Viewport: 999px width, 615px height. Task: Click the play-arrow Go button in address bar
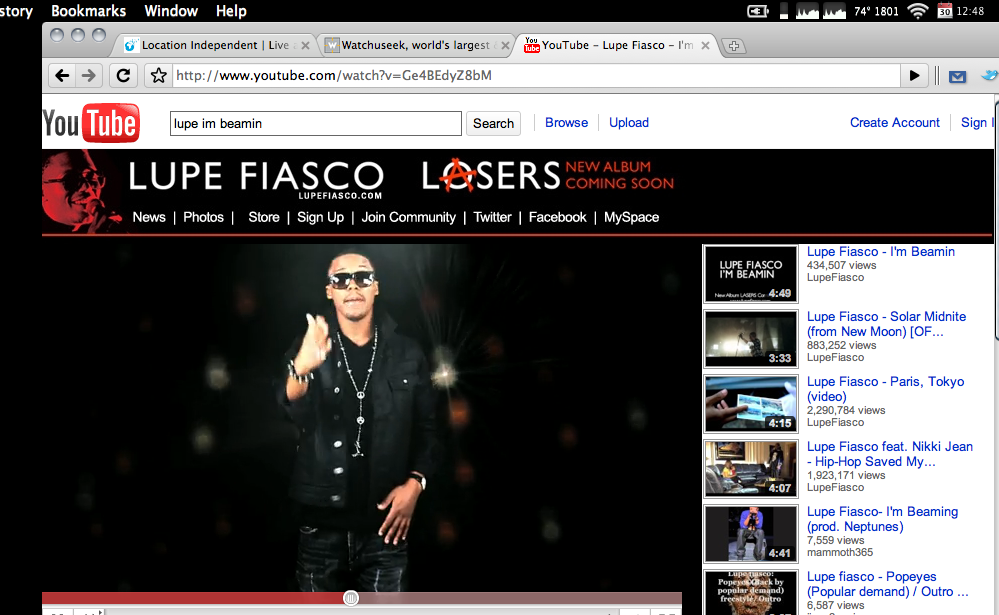(915, 76)
